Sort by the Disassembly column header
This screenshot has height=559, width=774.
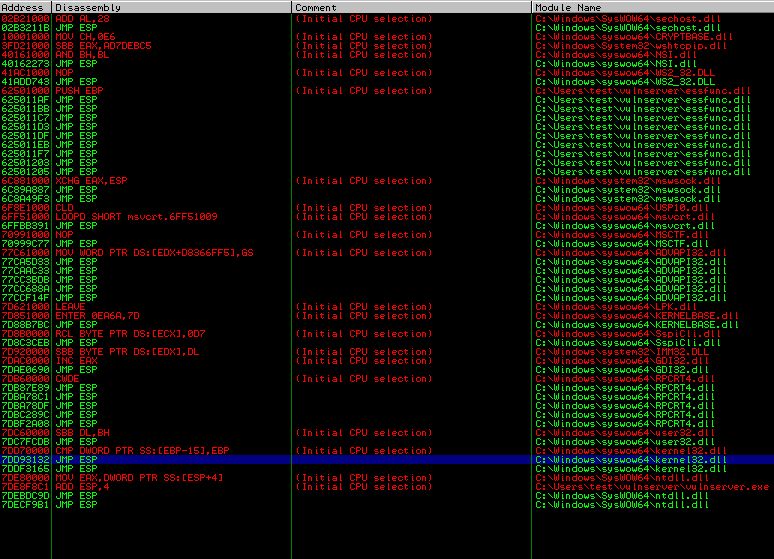click(171, 7)
